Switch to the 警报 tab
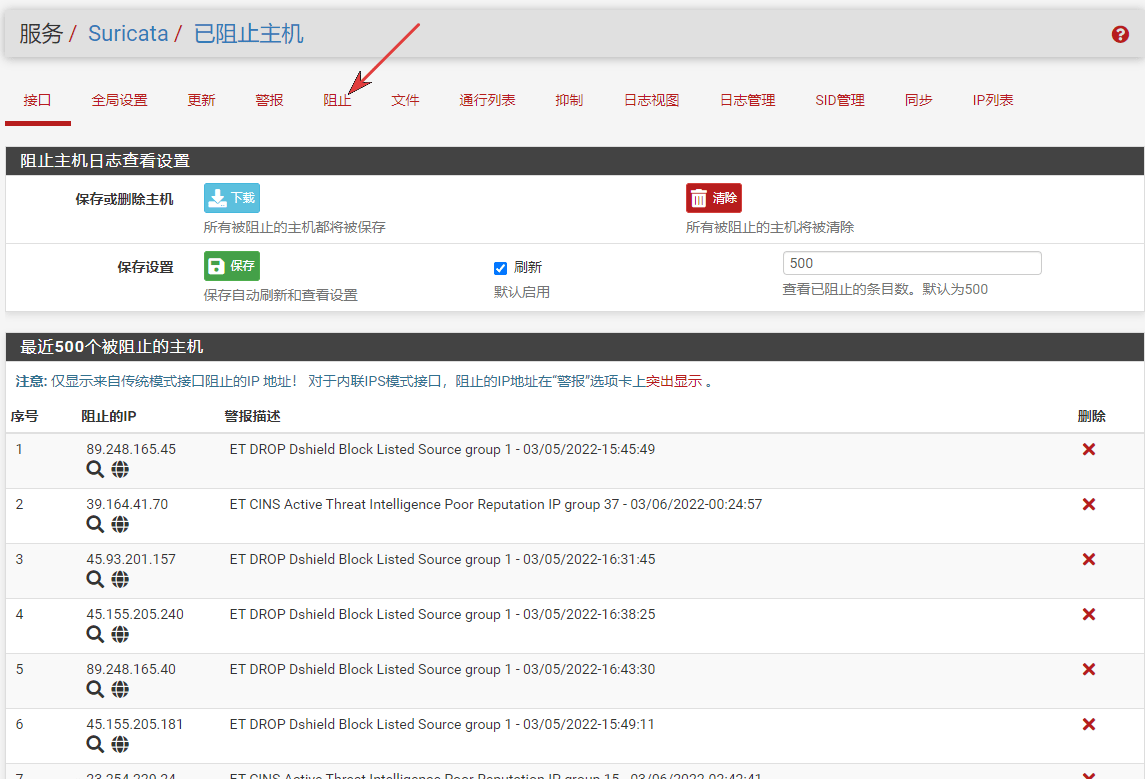The height and width of the screenshot is (779, 1145). pyautogui.click(x=269, y=100)
